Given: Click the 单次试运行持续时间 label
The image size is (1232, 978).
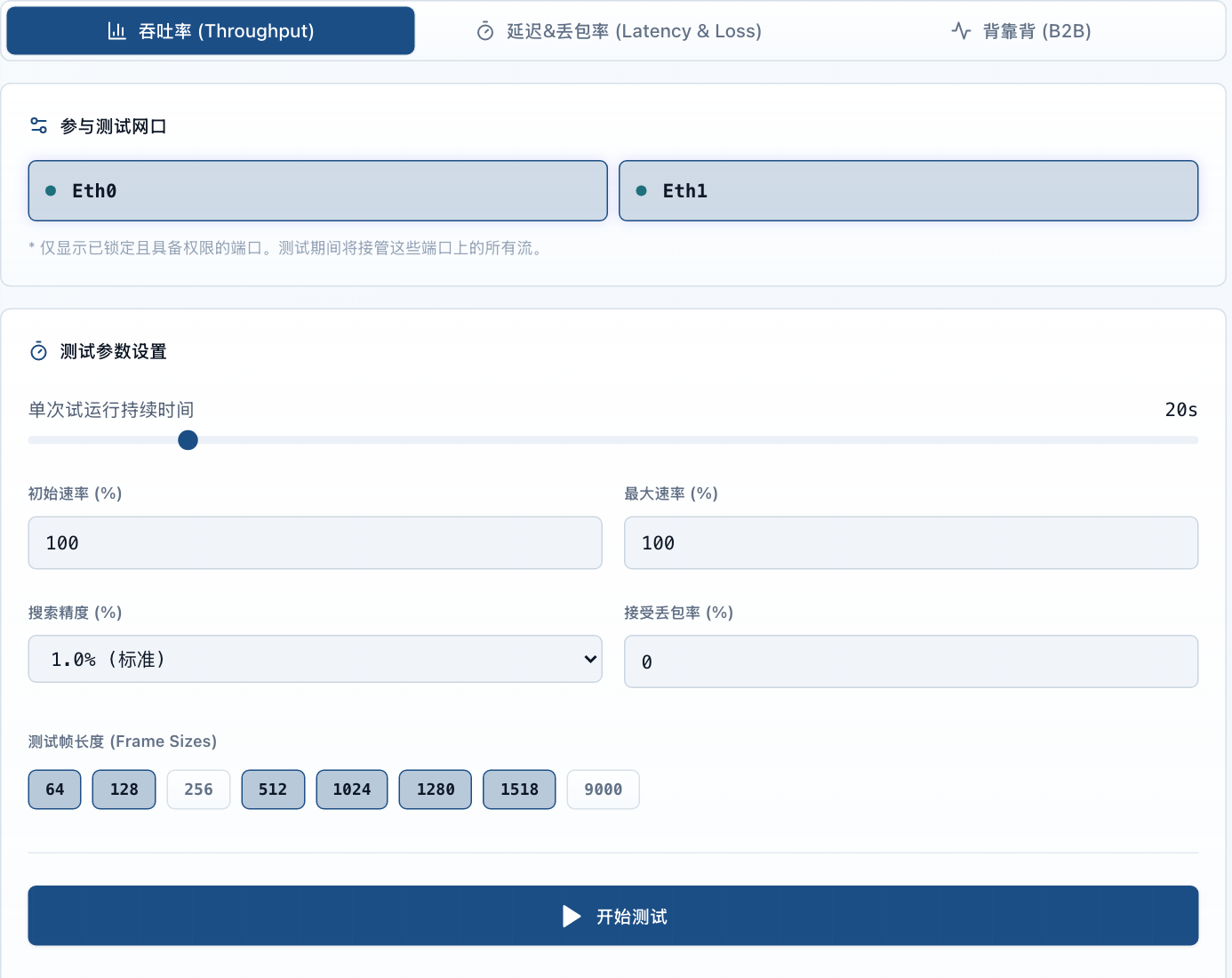Looking at the screenshot, I should pos(111,410).
